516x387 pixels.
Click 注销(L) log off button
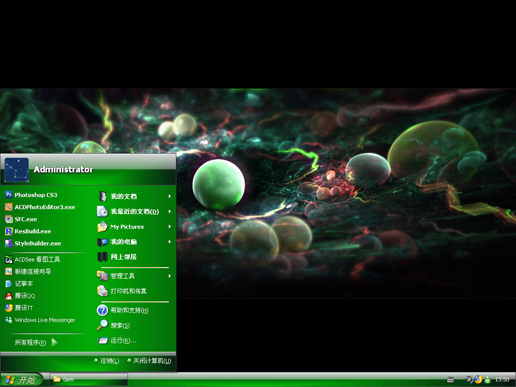click(x=107, y=361)
